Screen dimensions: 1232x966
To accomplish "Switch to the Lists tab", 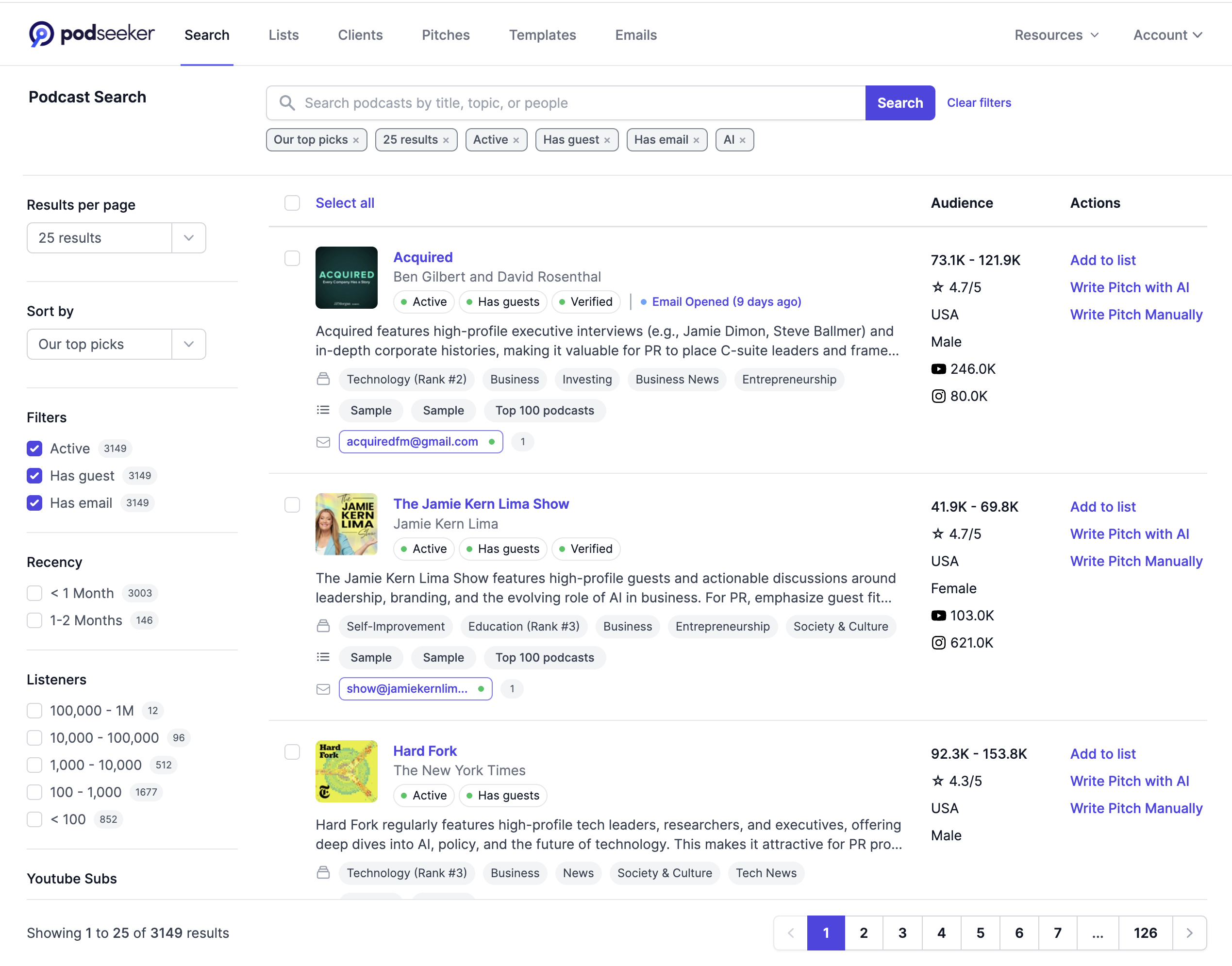I will point(283,34).
